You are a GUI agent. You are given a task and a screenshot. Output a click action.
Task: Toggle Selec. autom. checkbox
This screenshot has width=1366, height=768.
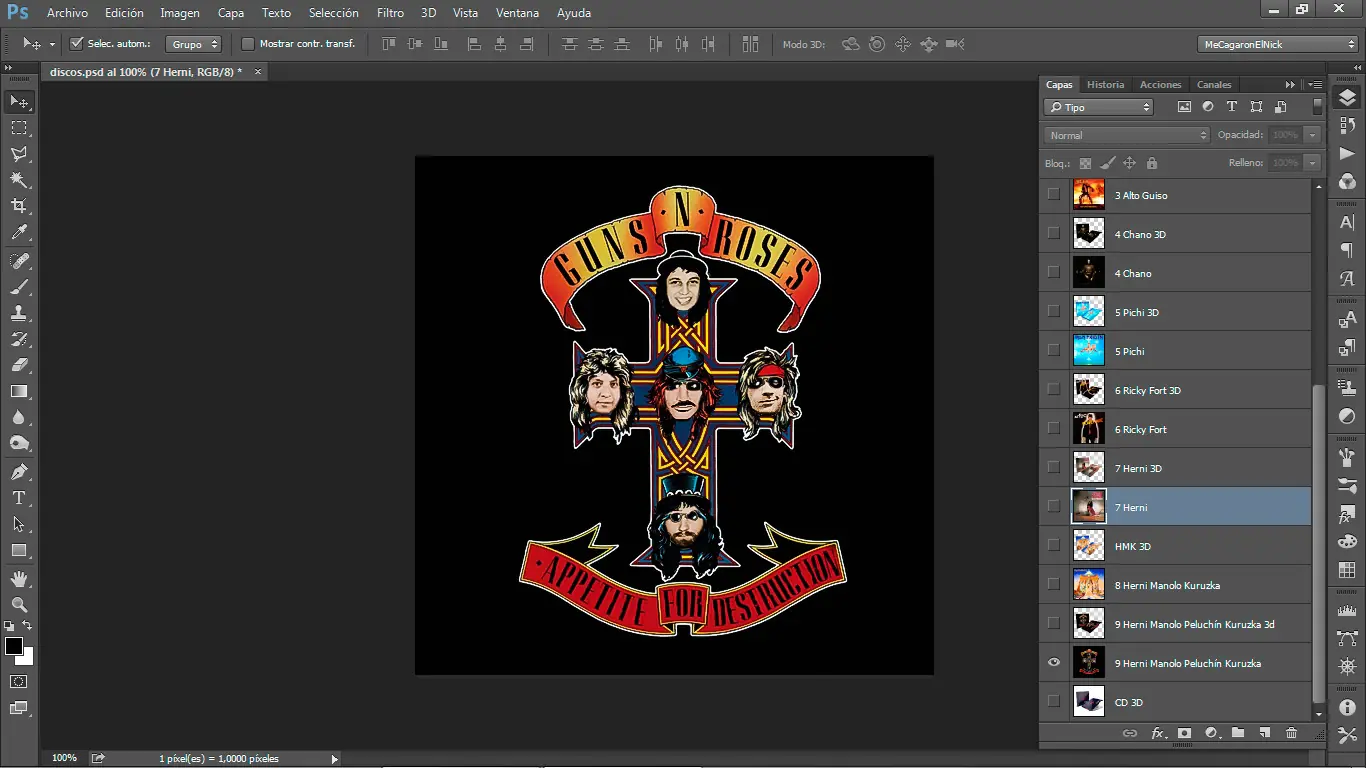coord(77,44)
